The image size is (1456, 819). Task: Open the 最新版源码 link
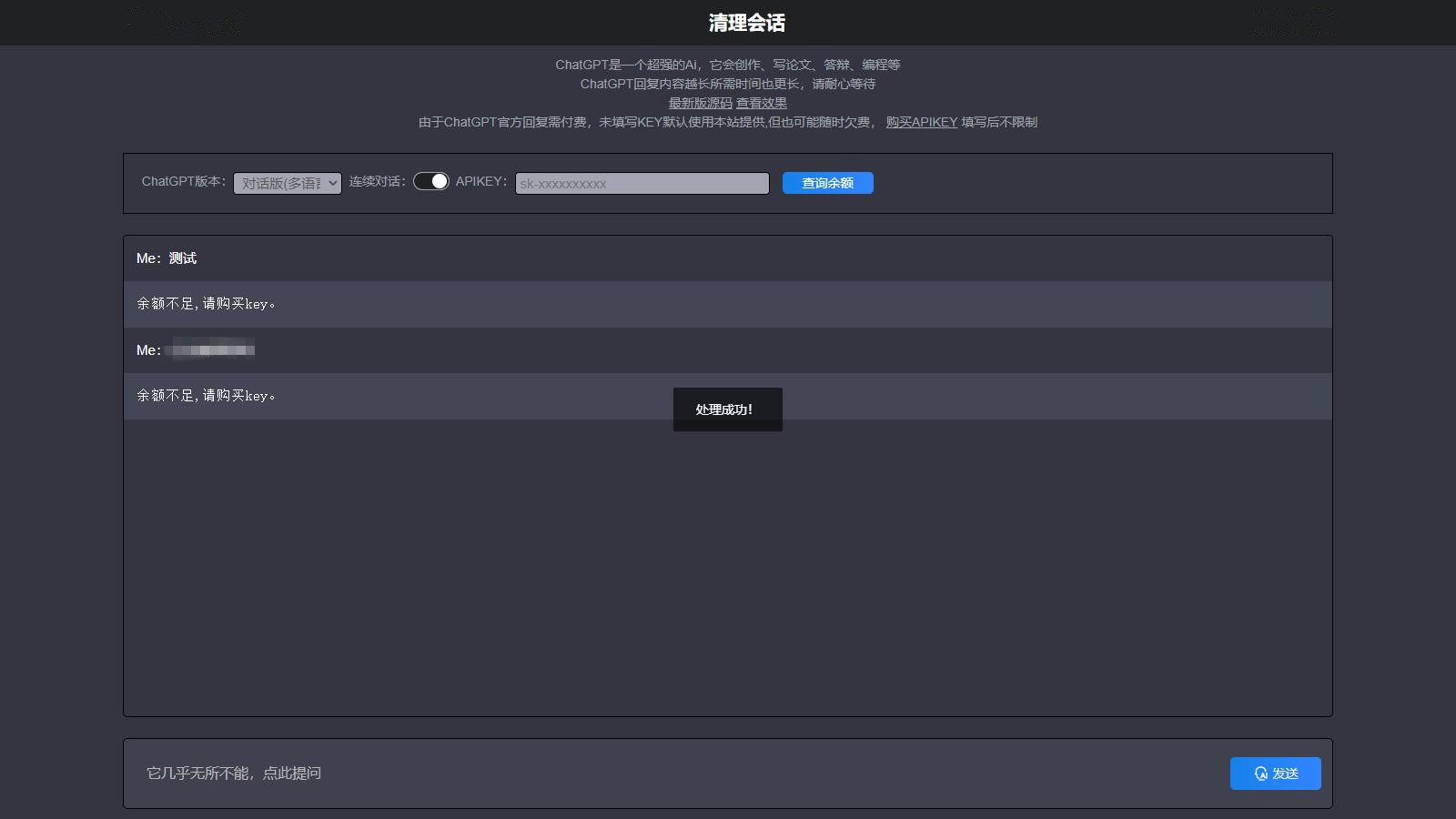[x=700, y=103]
